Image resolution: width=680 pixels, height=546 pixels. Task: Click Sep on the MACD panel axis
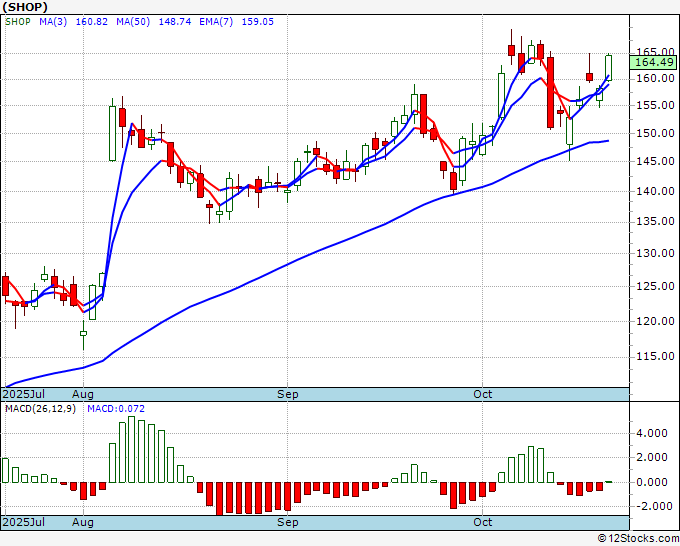288,522
